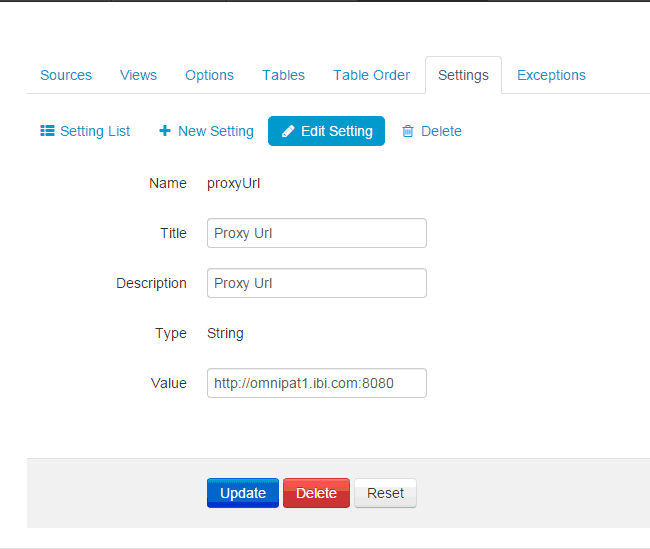Viewport: 650px width, 549px height.
Task: Switch to the Sources tab
Action: click(66, 75)
